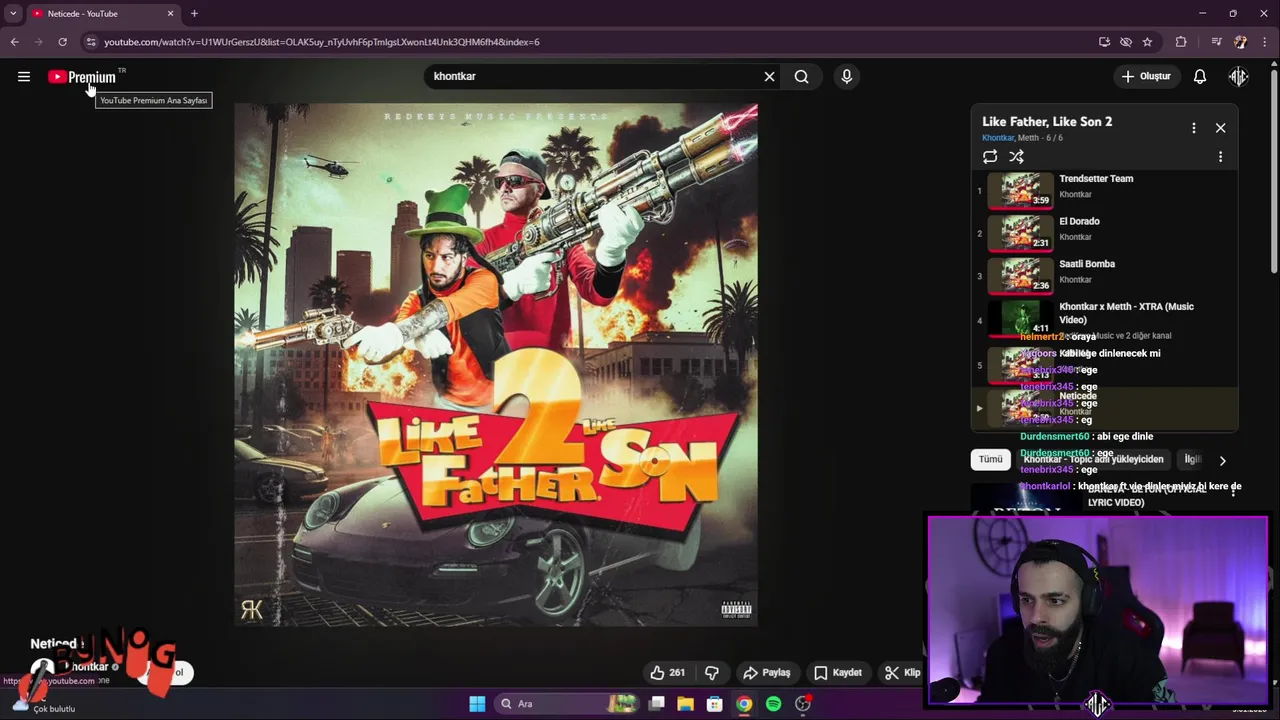Viewport: 1280px width, 720px height.
Task: Start voice search with microphone
Action: (x=846, y=76)
